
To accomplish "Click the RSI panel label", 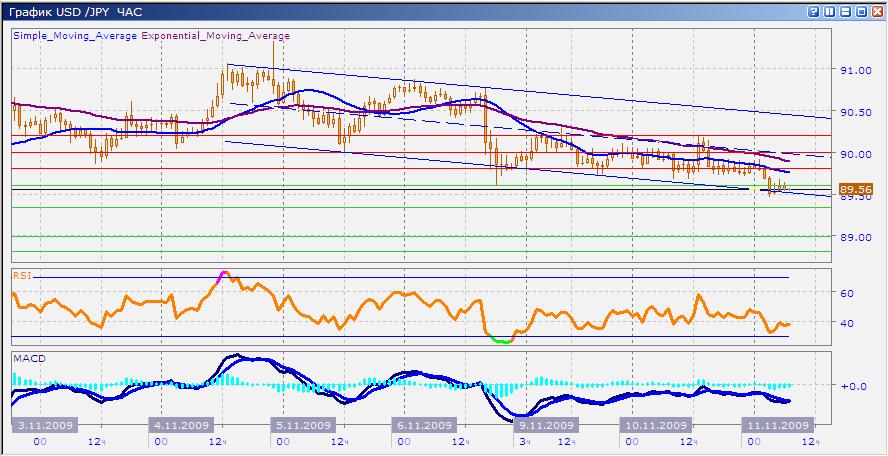I will 22,273.
